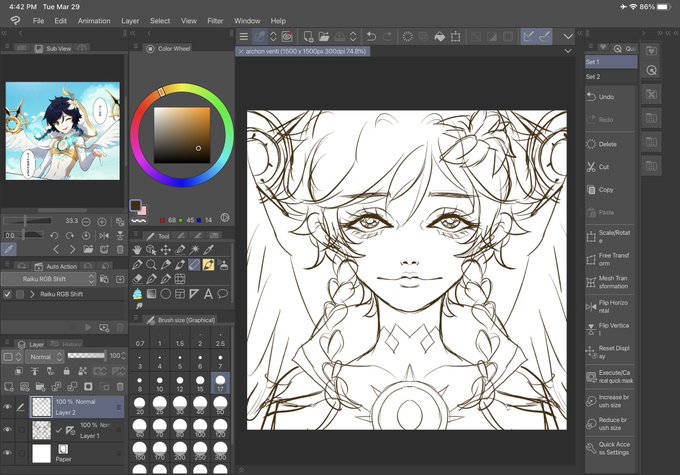Click the stepper beside command bar pen icon
This screenshot has height=475, width=680.
pyautogui.click(x=273, y=36)
